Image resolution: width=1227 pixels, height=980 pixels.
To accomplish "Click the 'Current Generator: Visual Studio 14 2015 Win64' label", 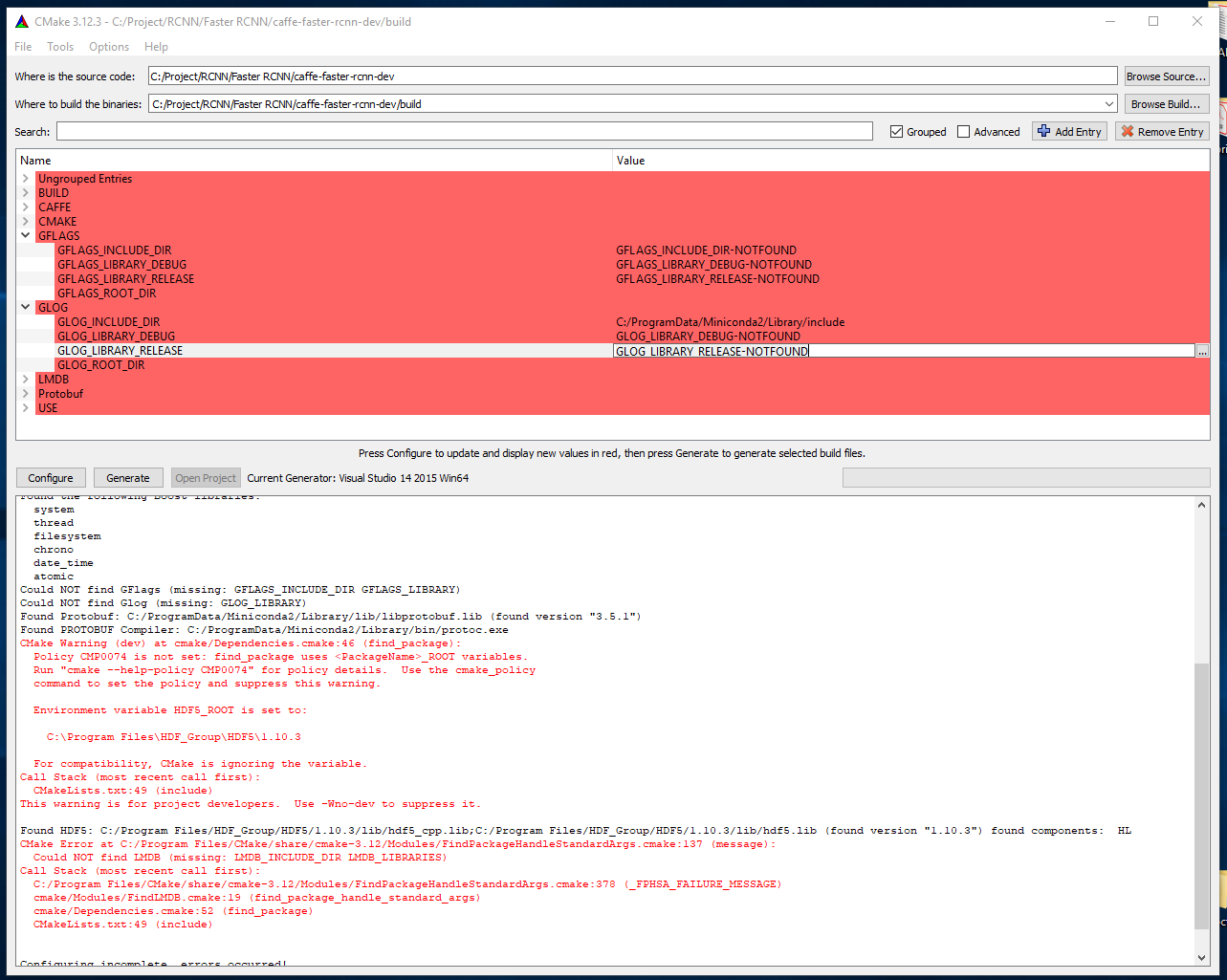I will 358,478.
